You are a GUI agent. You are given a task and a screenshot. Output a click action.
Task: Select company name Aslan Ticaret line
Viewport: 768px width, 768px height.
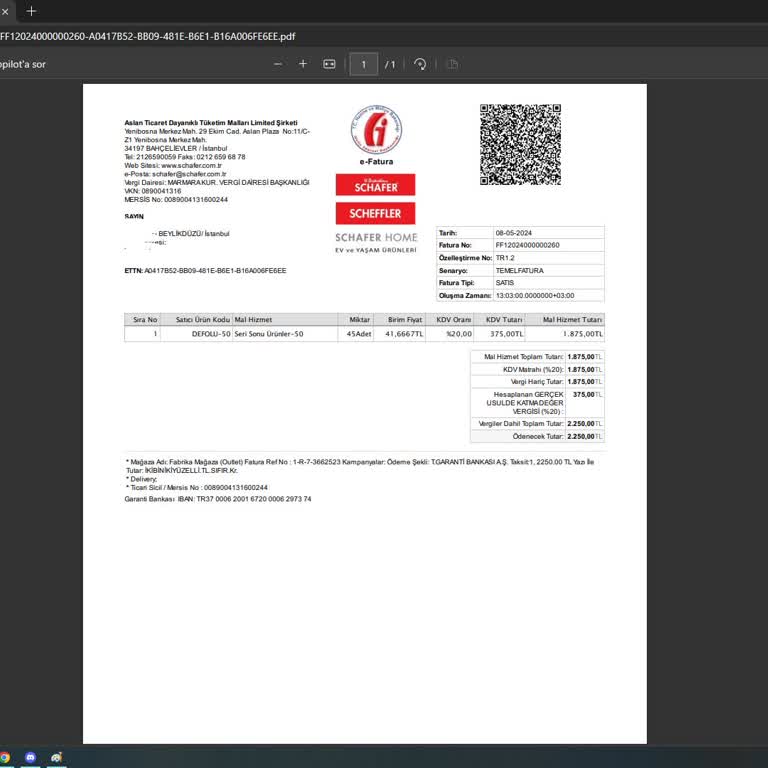[211, 123]
